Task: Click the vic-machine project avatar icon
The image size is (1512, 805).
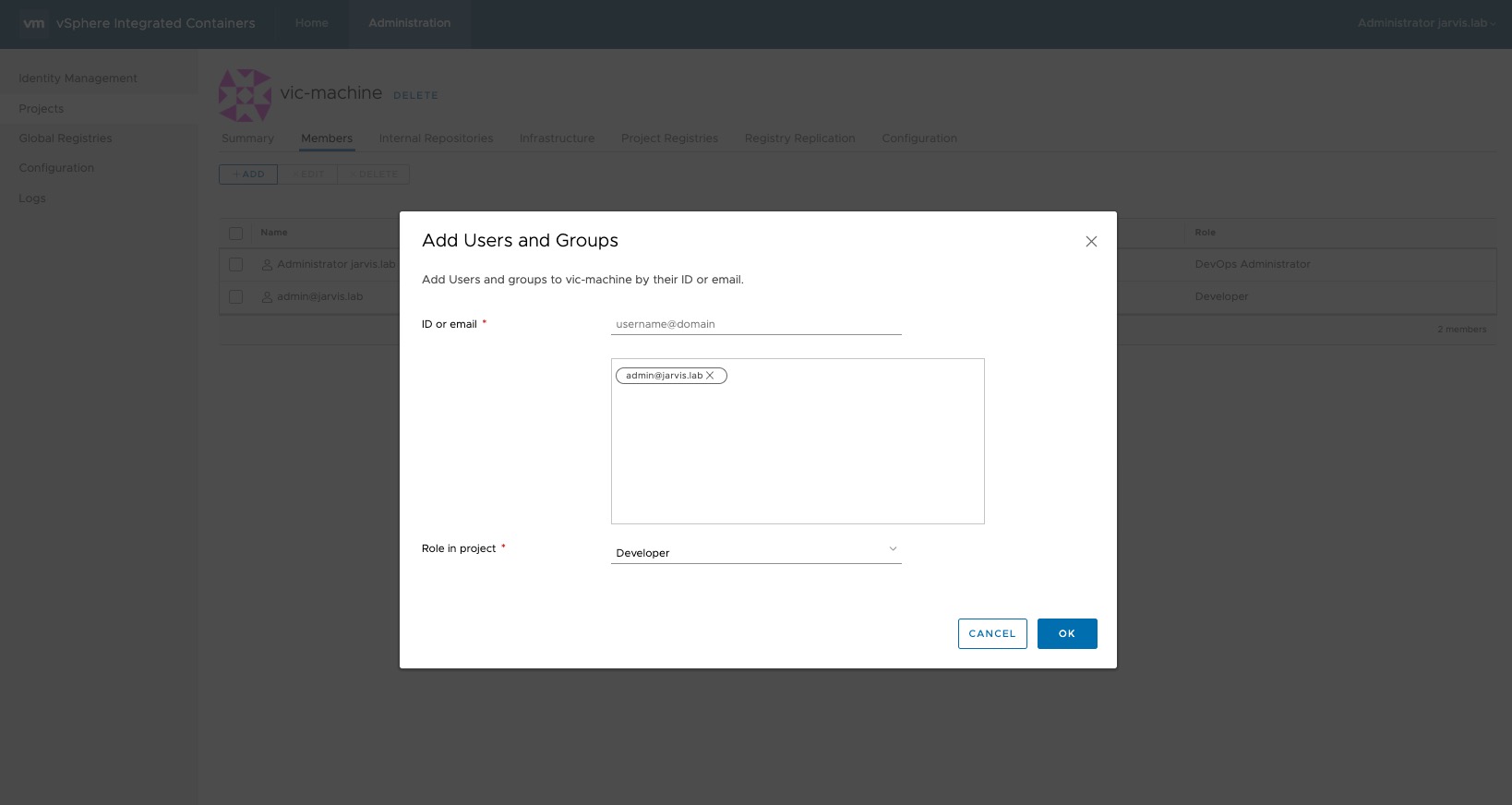Action: click(x=245, y=95)
